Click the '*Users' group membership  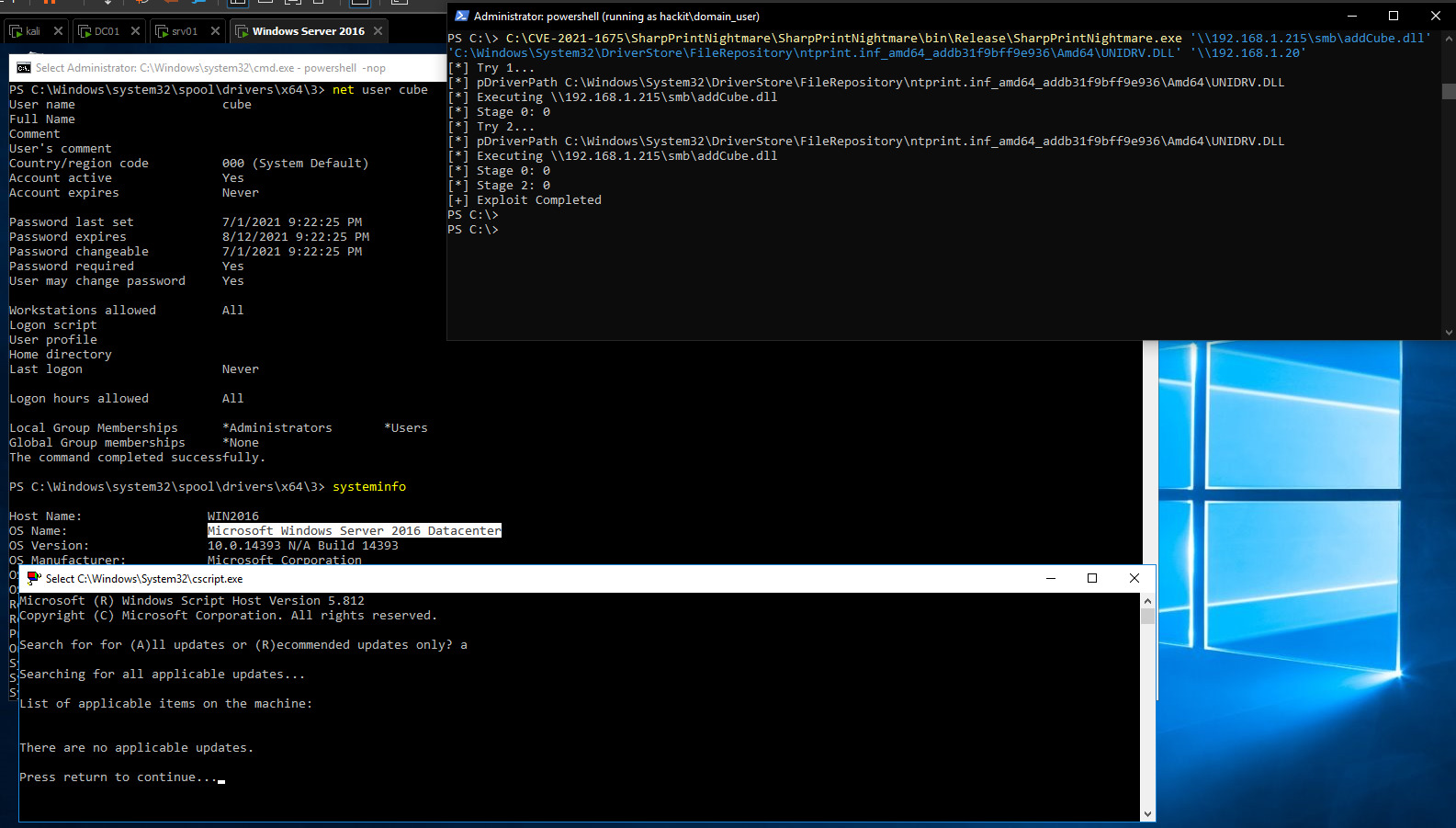[x=406, y=428]
